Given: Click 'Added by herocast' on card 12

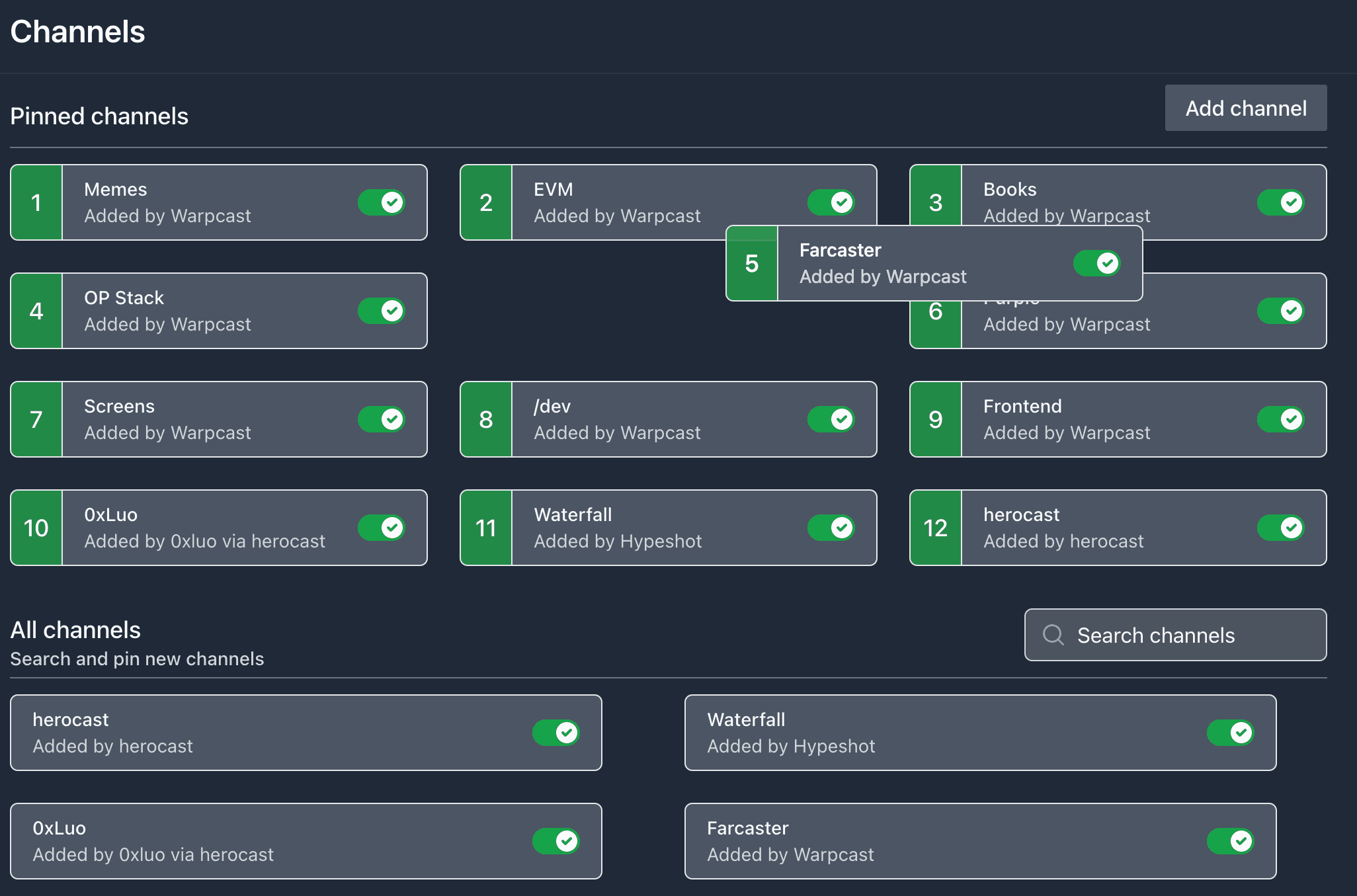Looking at the screenshot, I should (x=1063, y=541).
